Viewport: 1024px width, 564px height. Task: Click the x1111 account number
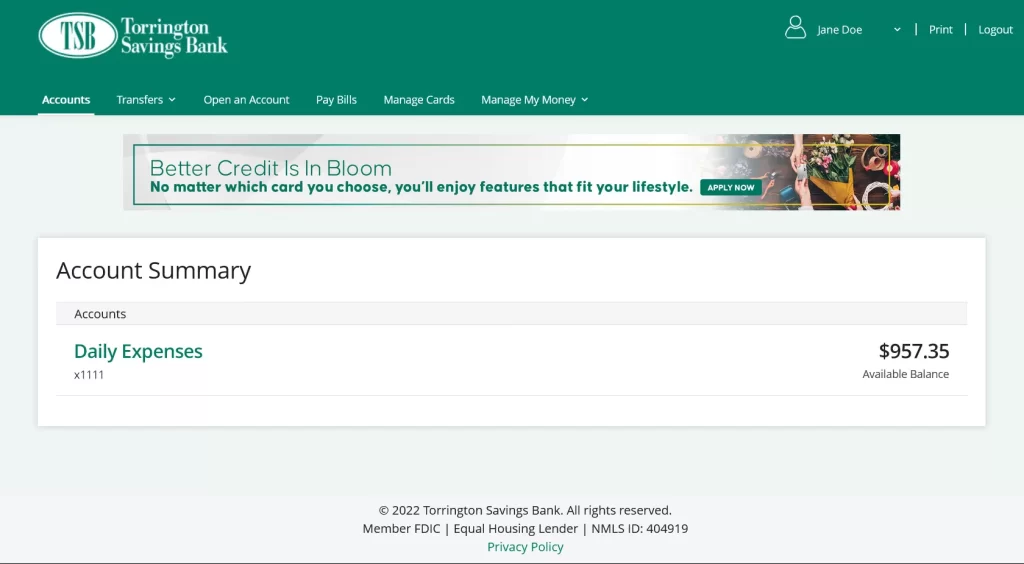click(89, 375)
